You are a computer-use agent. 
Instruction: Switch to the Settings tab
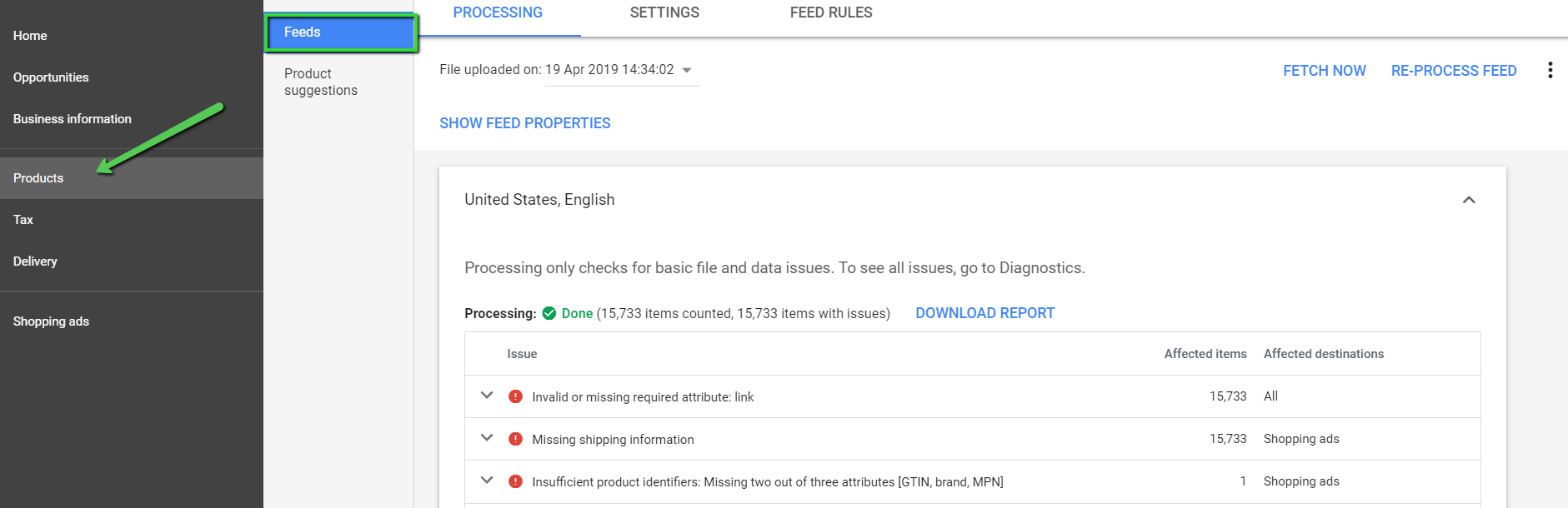point(664,13)
